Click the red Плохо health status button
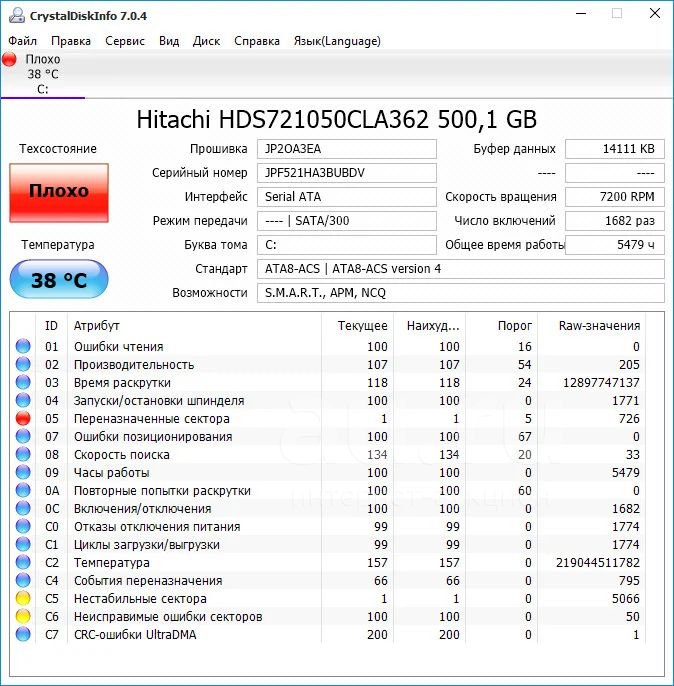The width and height of the screenshot is (674, 686). tap(59, 192)
